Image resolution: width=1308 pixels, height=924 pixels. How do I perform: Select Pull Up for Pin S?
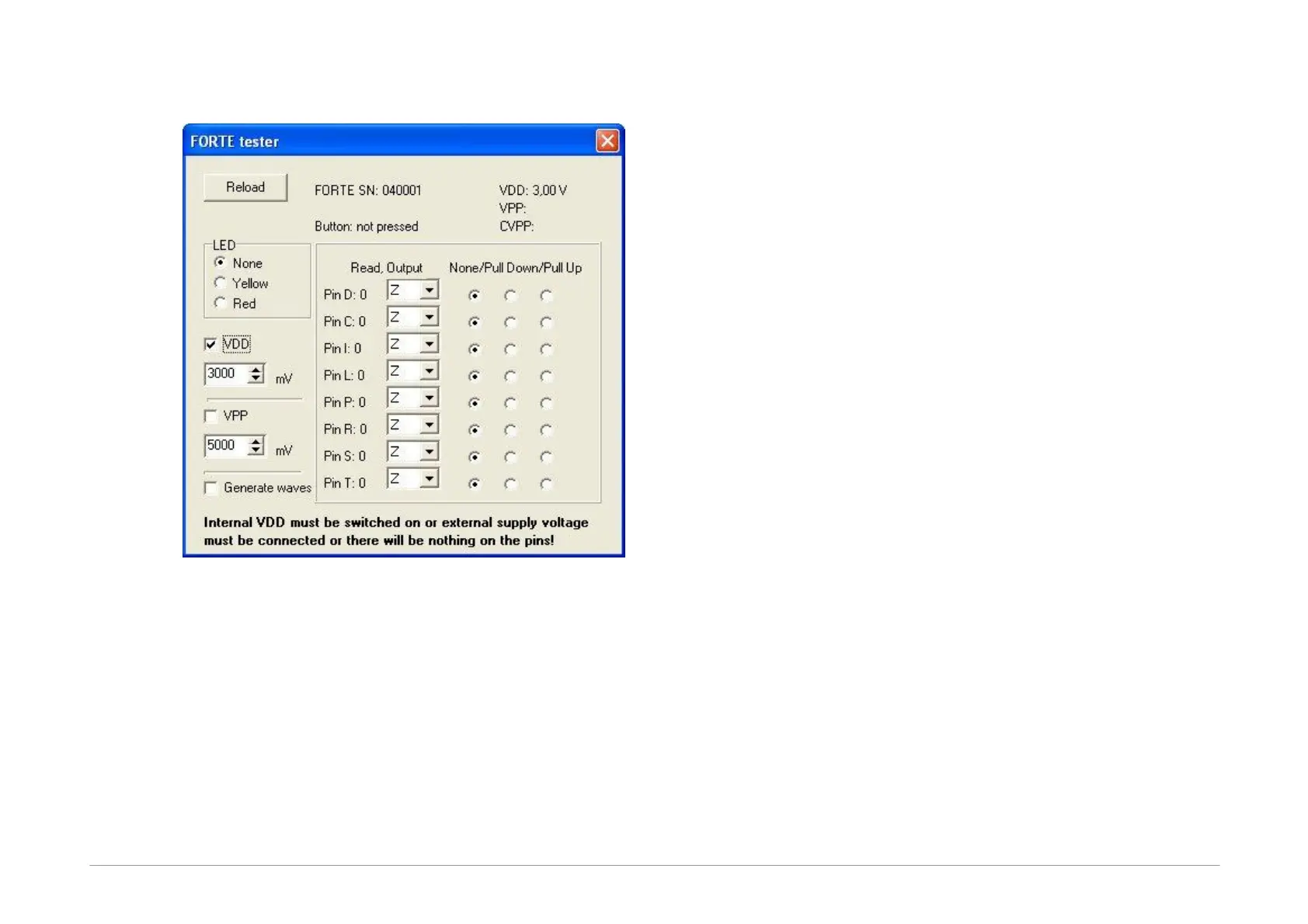coord(547,457)
